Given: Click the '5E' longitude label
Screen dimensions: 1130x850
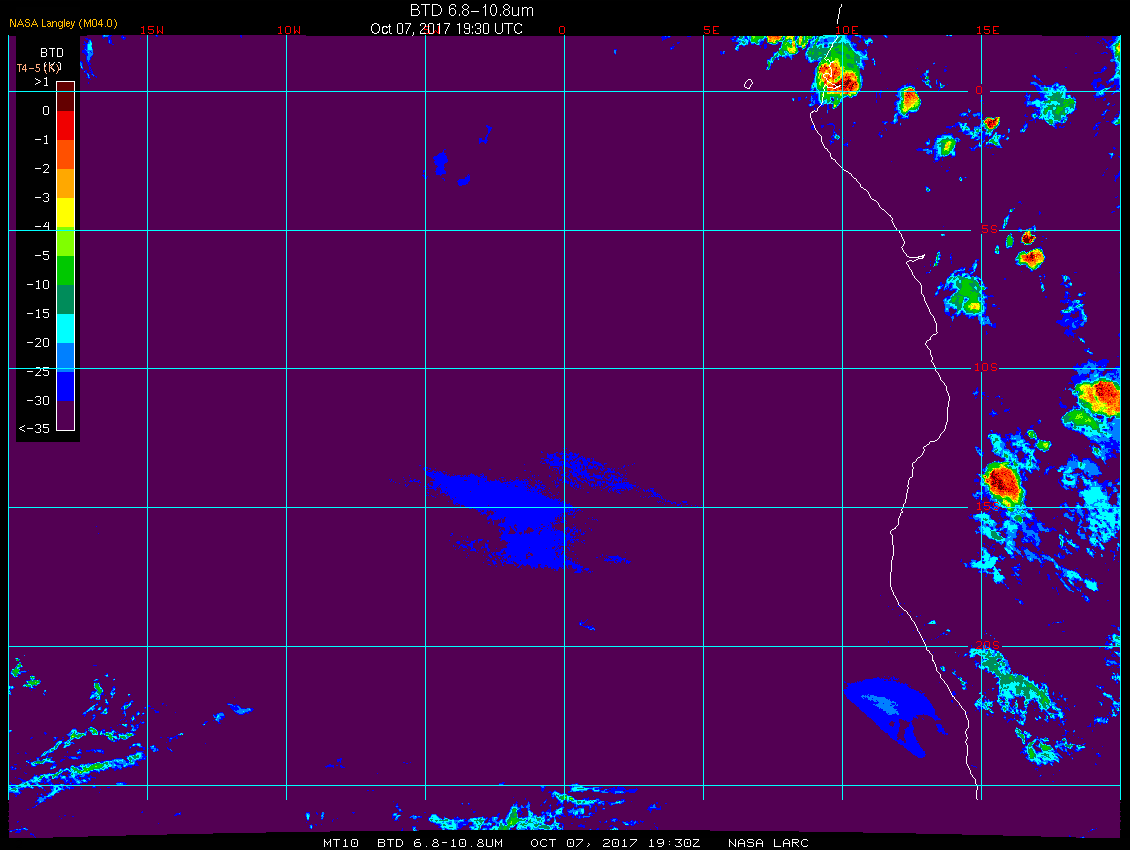Looking at the screenshot, I should (711, 30).
